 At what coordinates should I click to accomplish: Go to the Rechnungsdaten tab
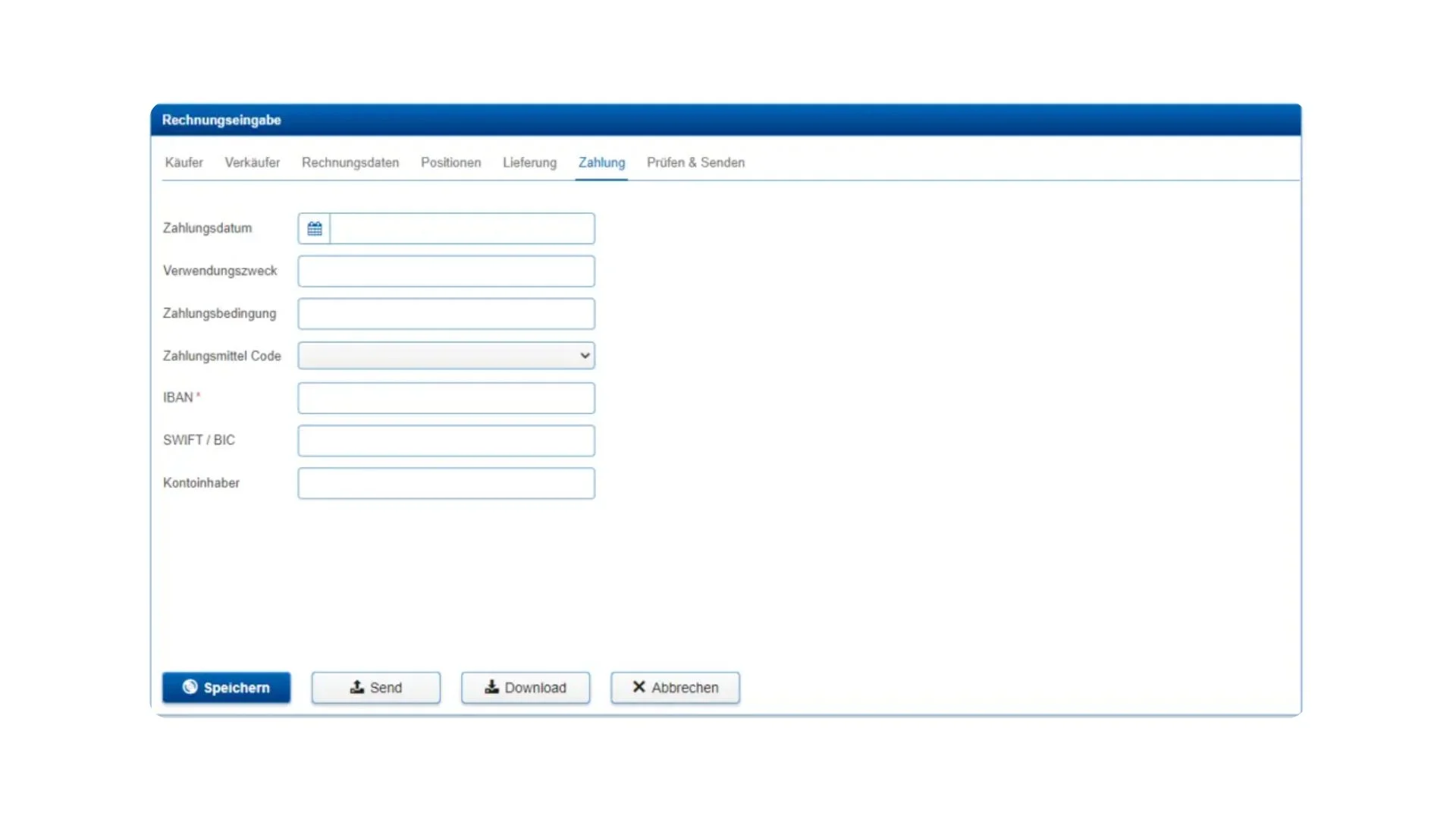click(350, 162)
